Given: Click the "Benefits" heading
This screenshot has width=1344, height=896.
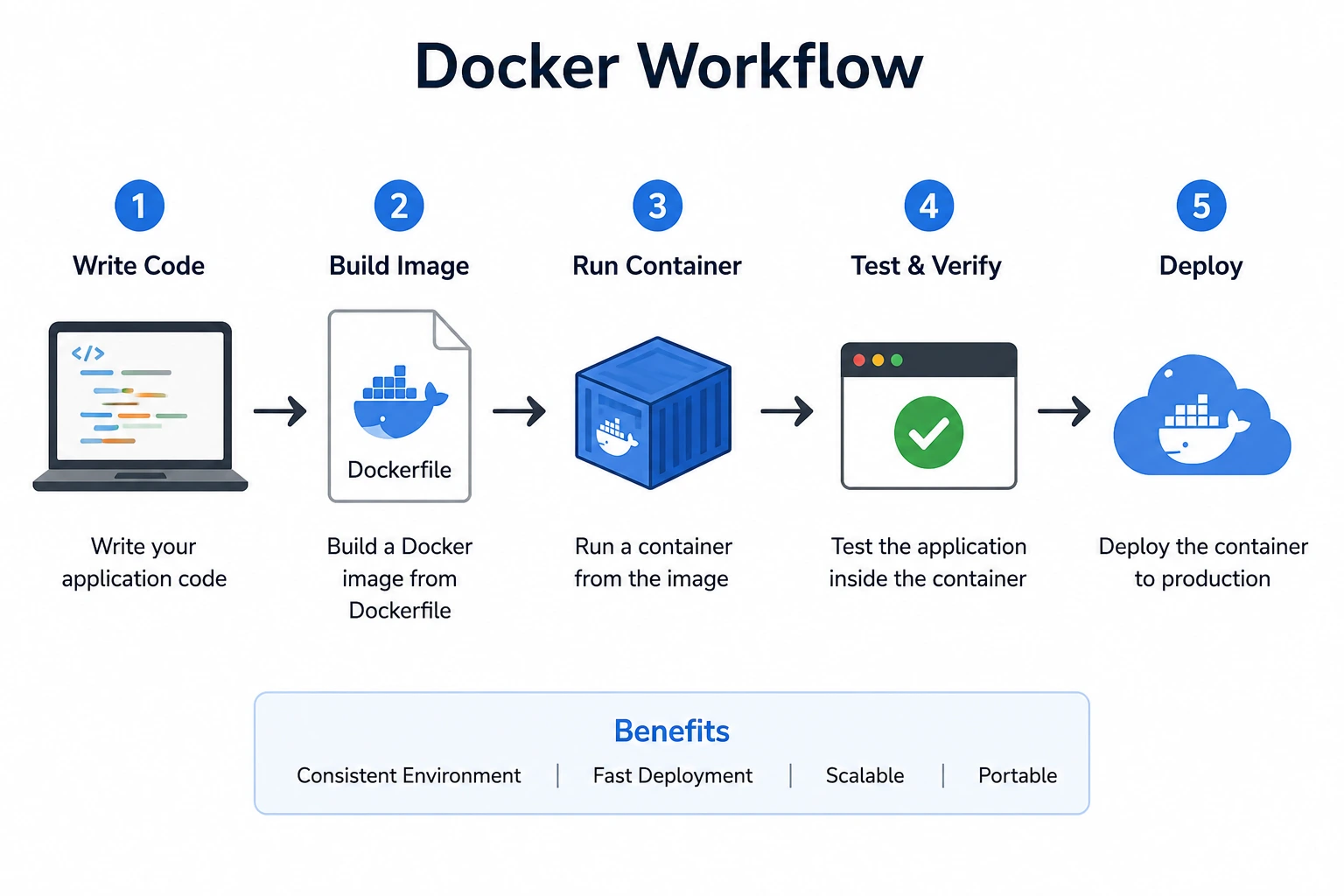Looking at the screenshot, I should pyautogui.click(x=672, y=731).
